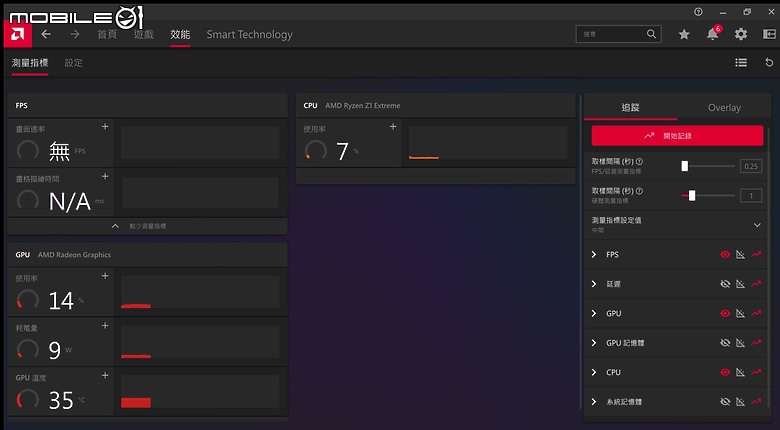This screenshot has height=430, width=780.
Task: Expand the 延遲 tracking group
Action: click(x=594, y=284)
